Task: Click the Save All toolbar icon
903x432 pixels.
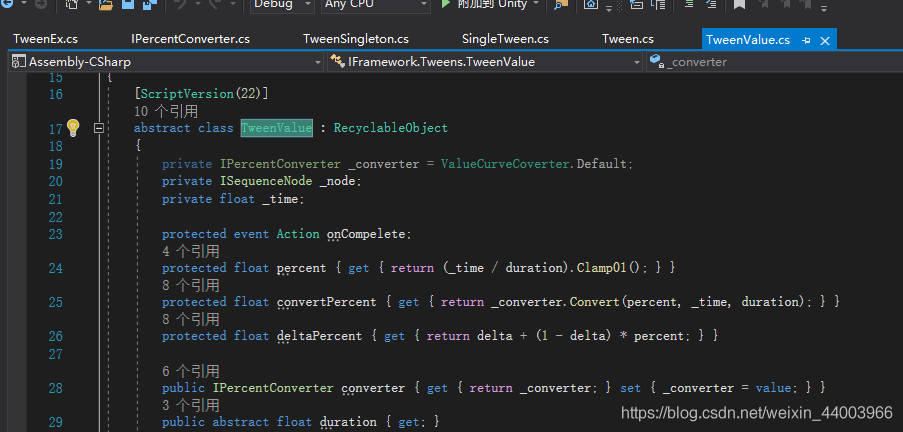Action: pyautogui.click(x=150, y=5)
